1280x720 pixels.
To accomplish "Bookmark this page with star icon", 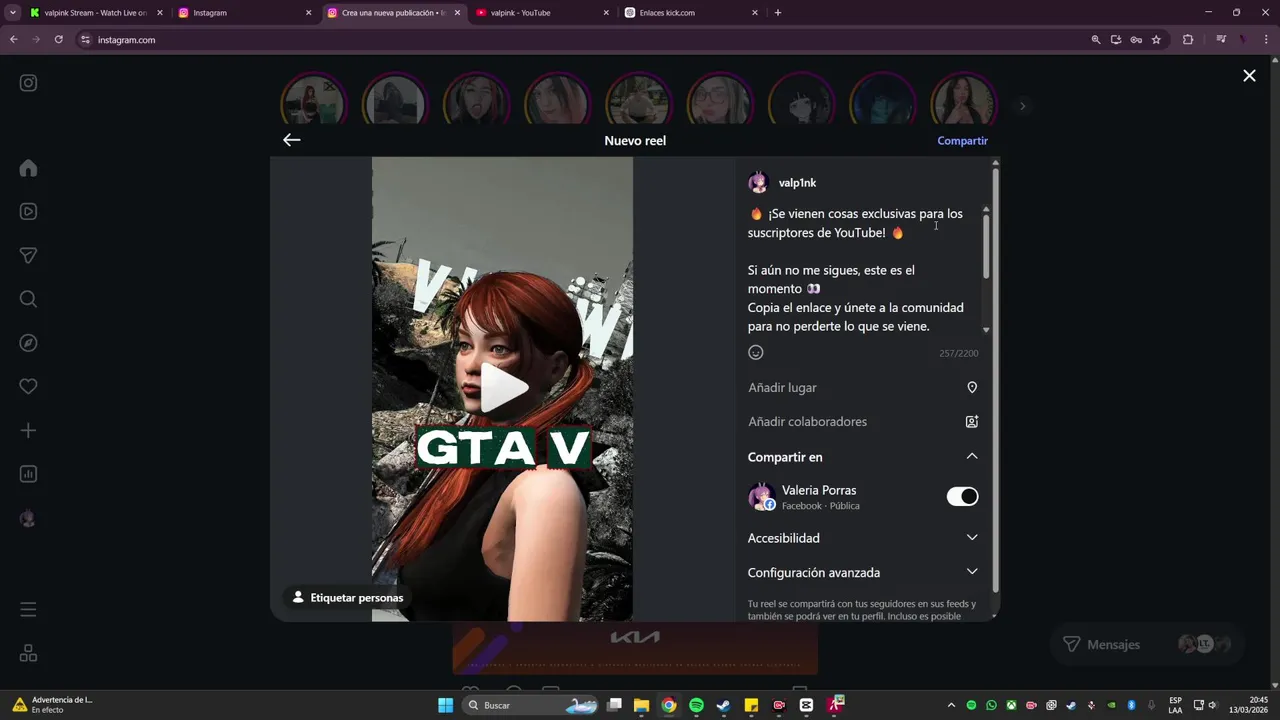I will tap(1156, 40).
